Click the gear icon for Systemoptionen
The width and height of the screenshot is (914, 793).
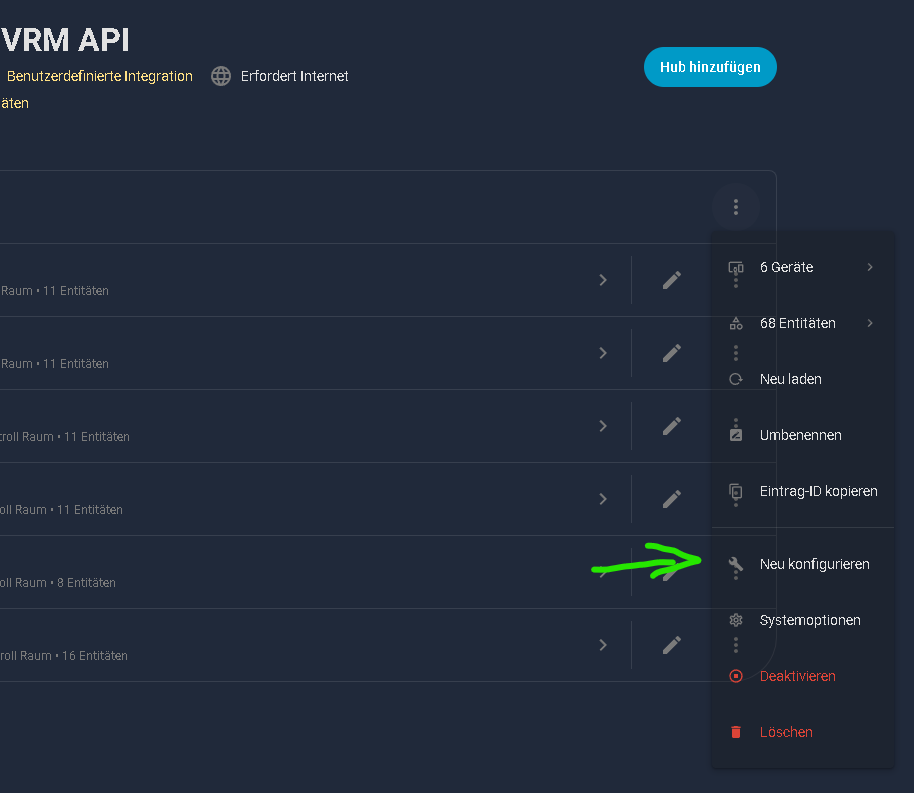[736, 620]
